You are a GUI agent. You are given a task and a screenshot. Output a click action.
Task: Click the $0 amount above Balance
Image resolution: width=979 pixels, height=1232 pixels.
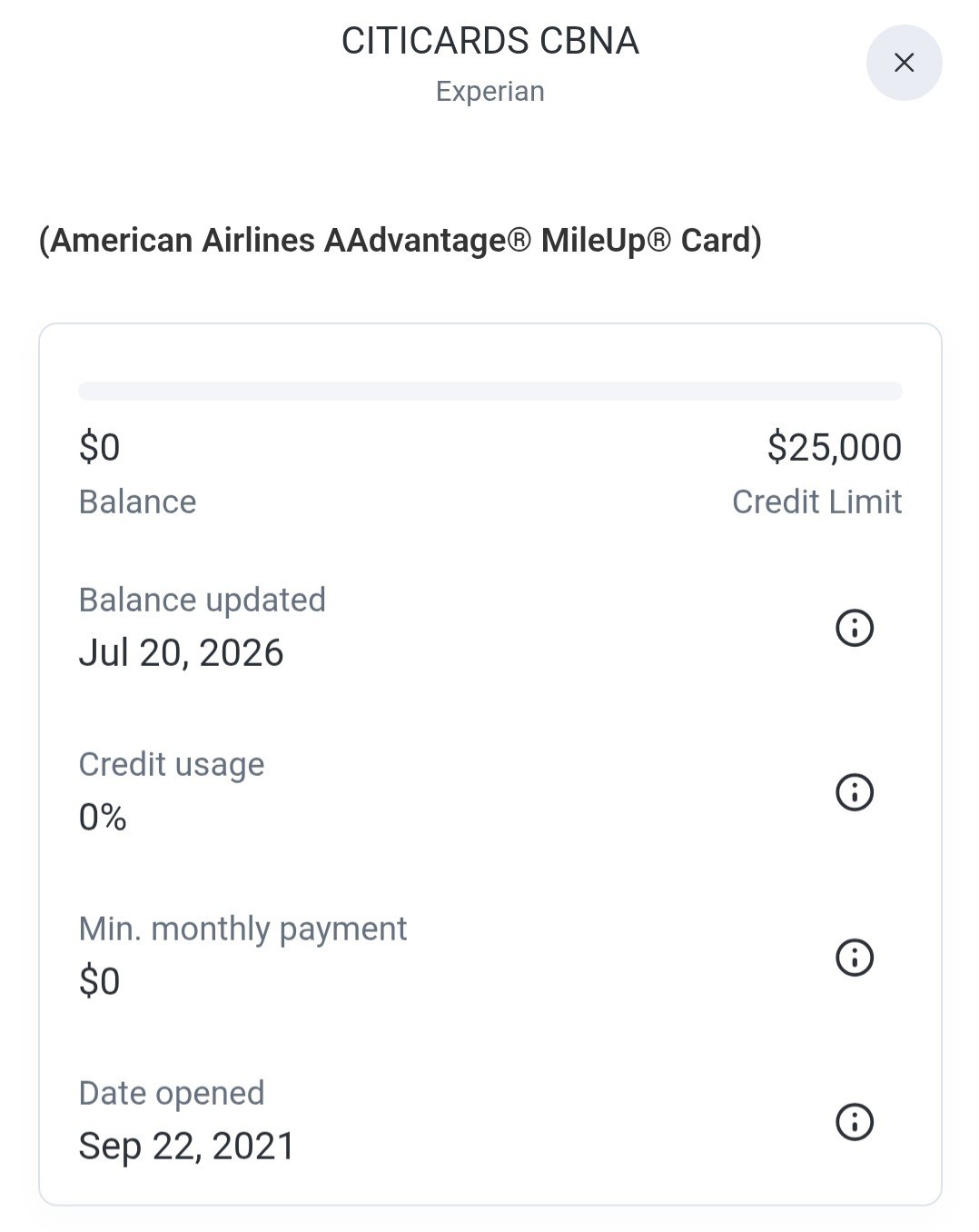[99, 447]
